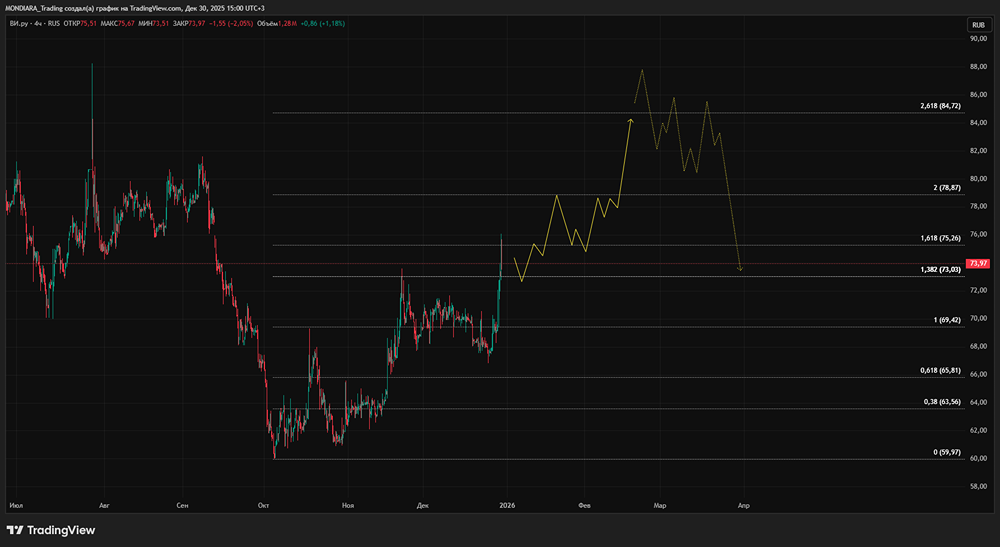Click the 90,00 price axis label
This screenshot has height=547, width=1000.
pos(978,38)
